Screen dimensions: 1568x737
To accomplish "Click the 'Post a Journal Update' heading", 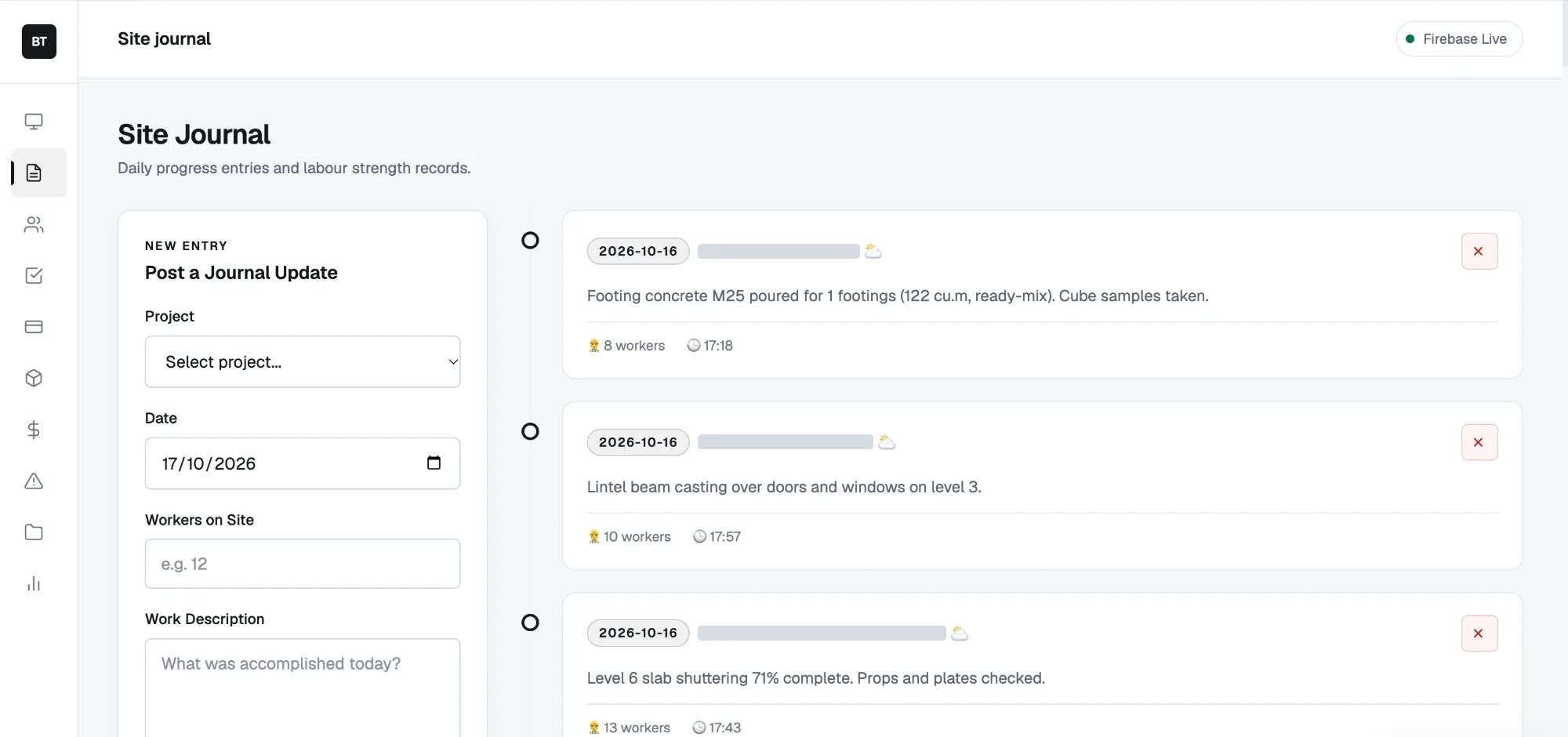I will [241, 273].
